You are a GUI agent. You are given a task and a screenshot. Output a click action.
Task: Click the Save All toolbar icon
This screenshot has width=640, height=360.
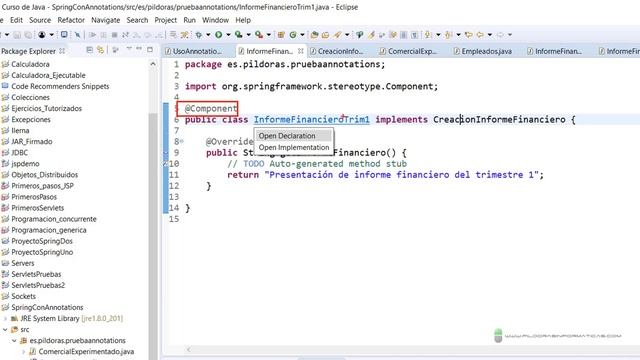pyautogui.click(x=28, y=35)
